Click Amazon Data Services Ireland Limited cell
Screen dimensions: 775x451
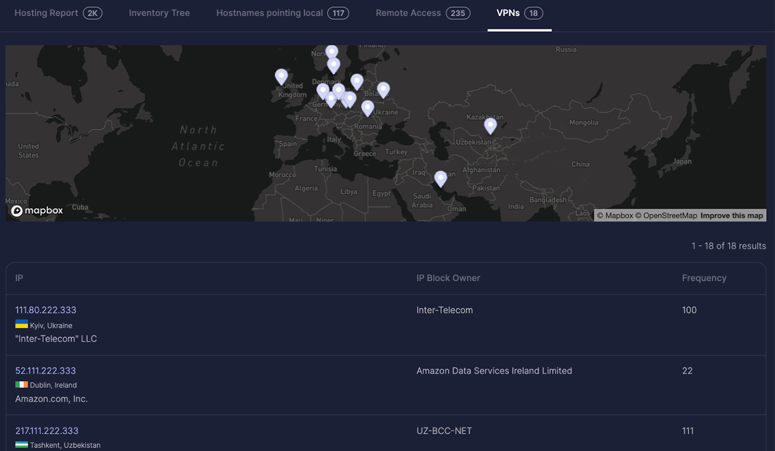coord(494,370)
